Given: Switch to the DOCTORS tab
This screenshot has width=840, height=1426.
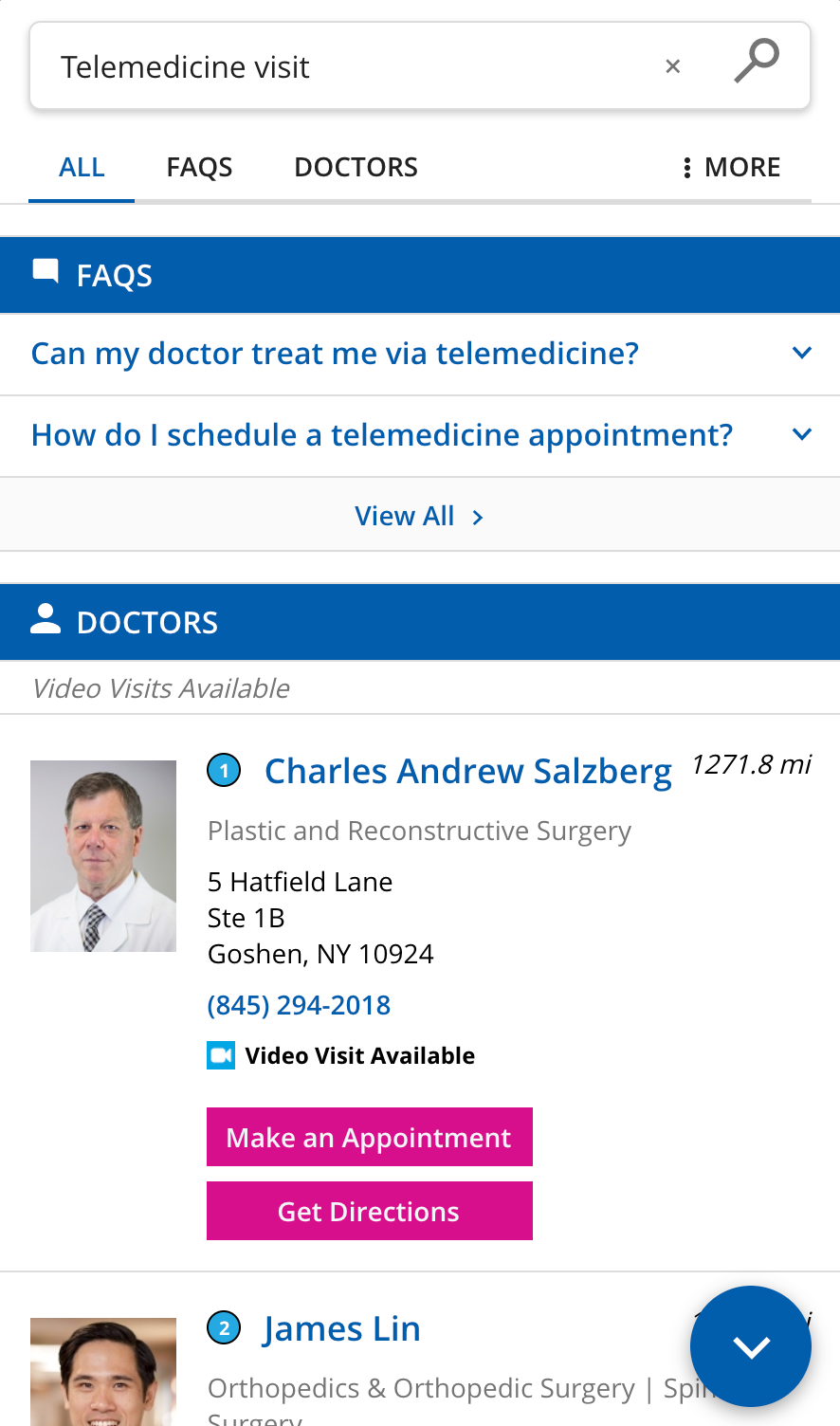Looking at the screenshot, I should 356,168.
